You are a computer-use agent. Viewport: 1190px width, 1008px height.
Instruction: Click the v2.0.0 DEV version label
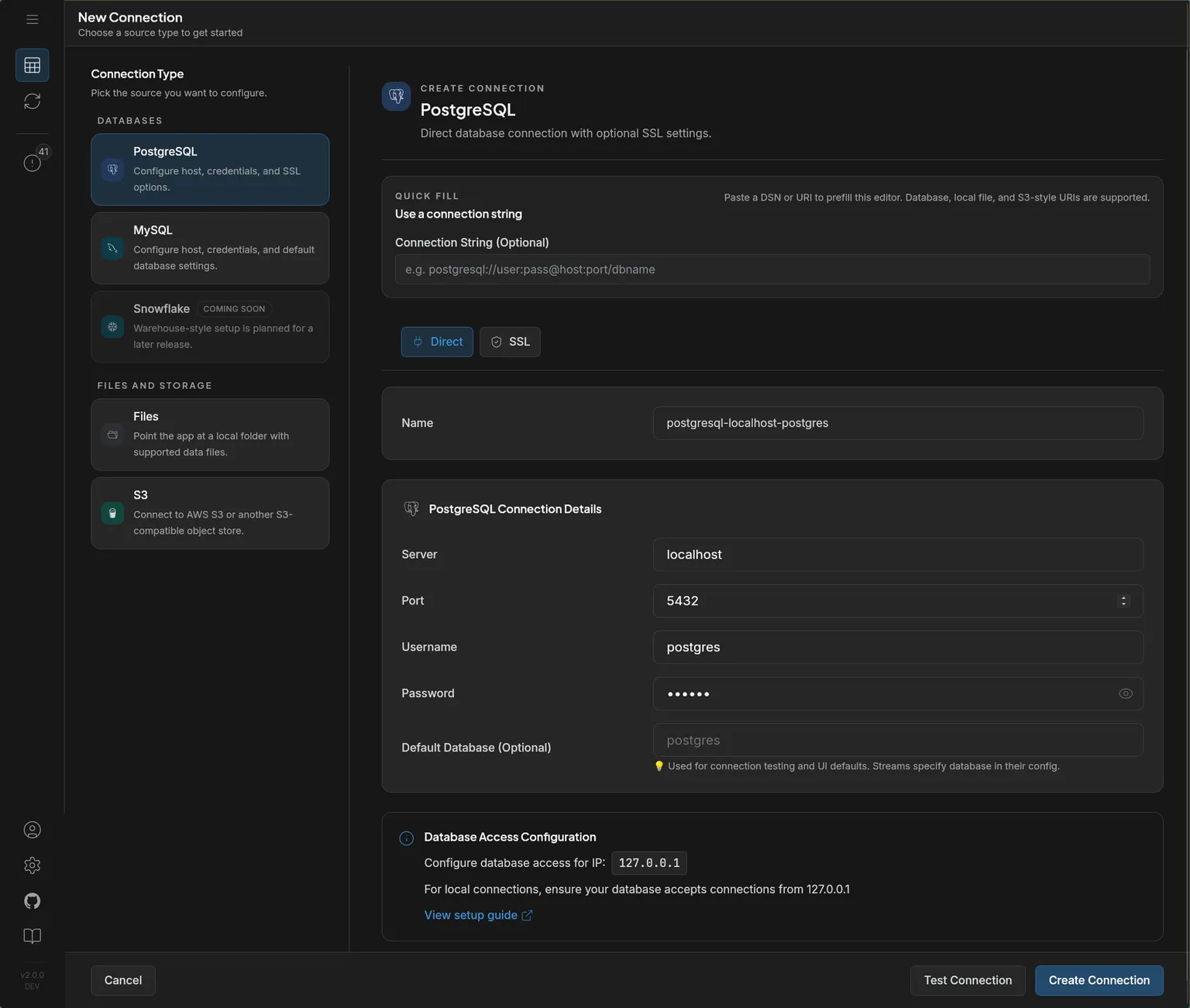pos(32,981)
